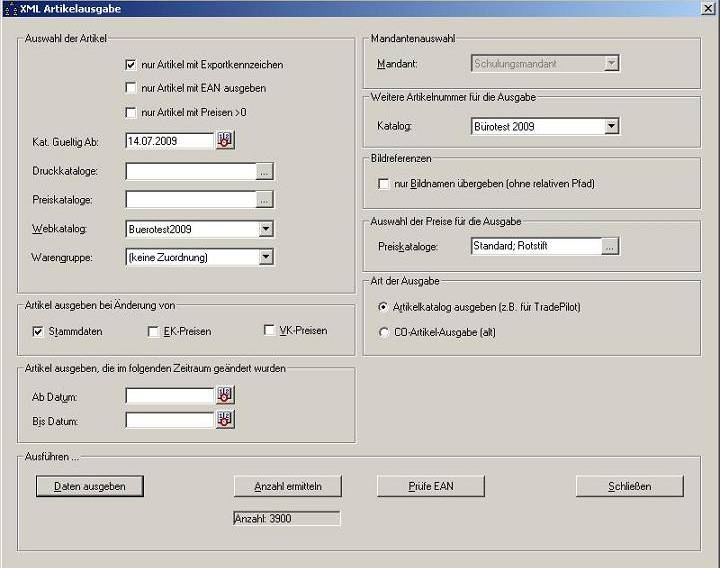Open the Webkatalog dropdown
Image resolution: width=720 pixels, height=568 pixels.
point(266,229)
